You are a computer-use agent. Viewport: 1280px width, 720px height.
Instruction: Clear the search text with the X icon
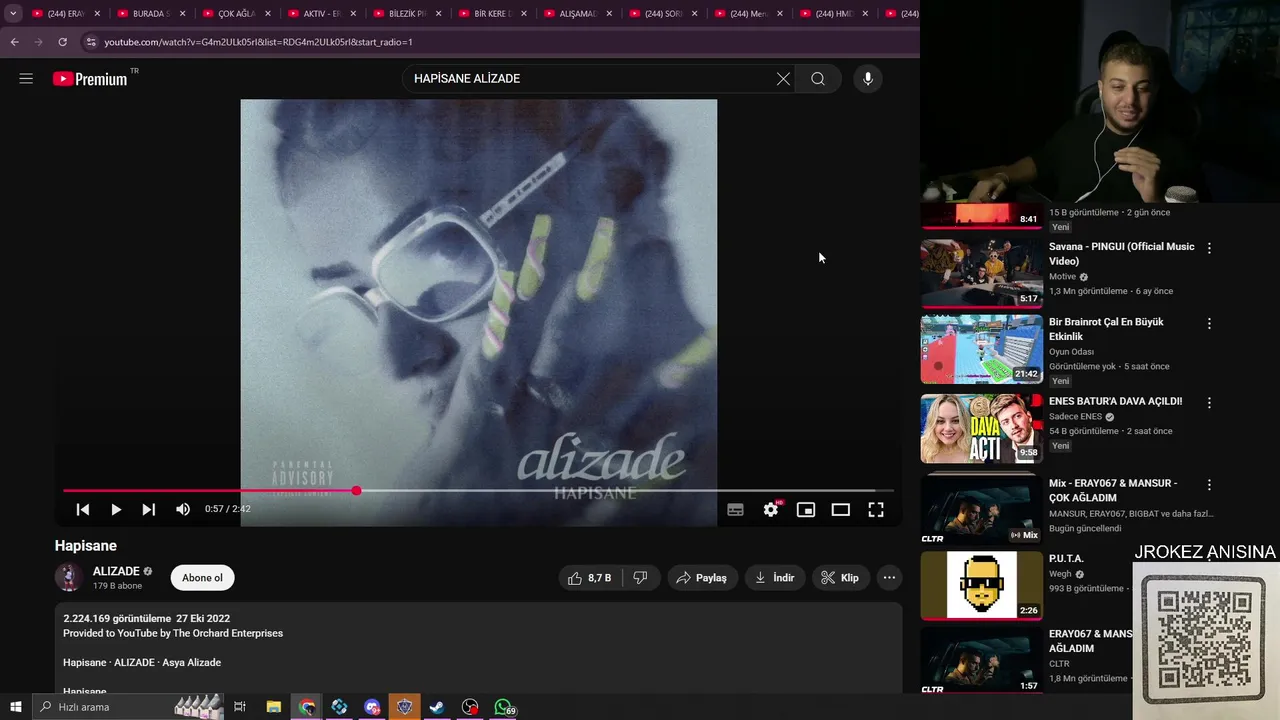pos(783,79)
